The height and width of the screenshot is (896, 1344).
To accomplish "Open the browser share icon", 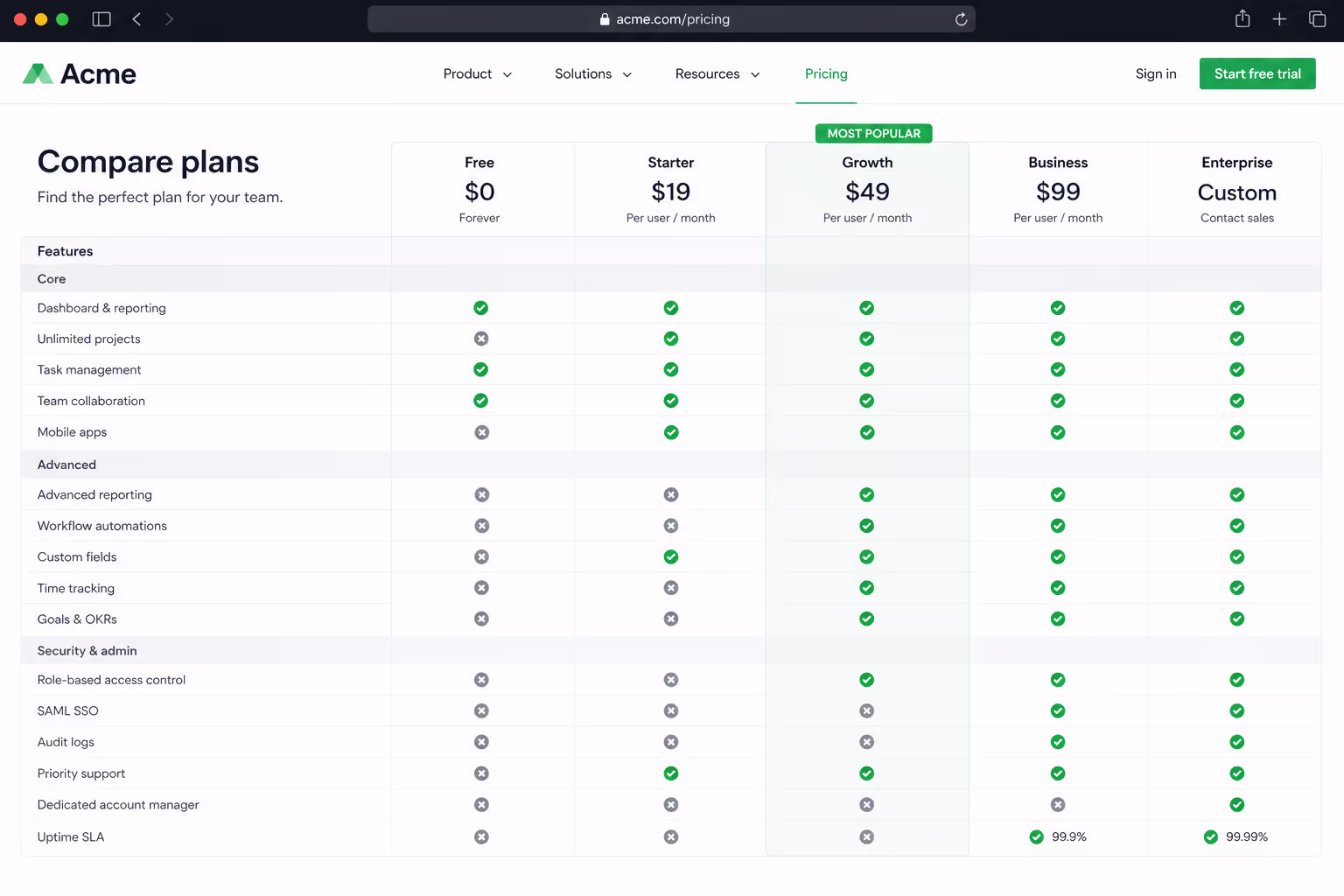I will (x=1242, y=19).
